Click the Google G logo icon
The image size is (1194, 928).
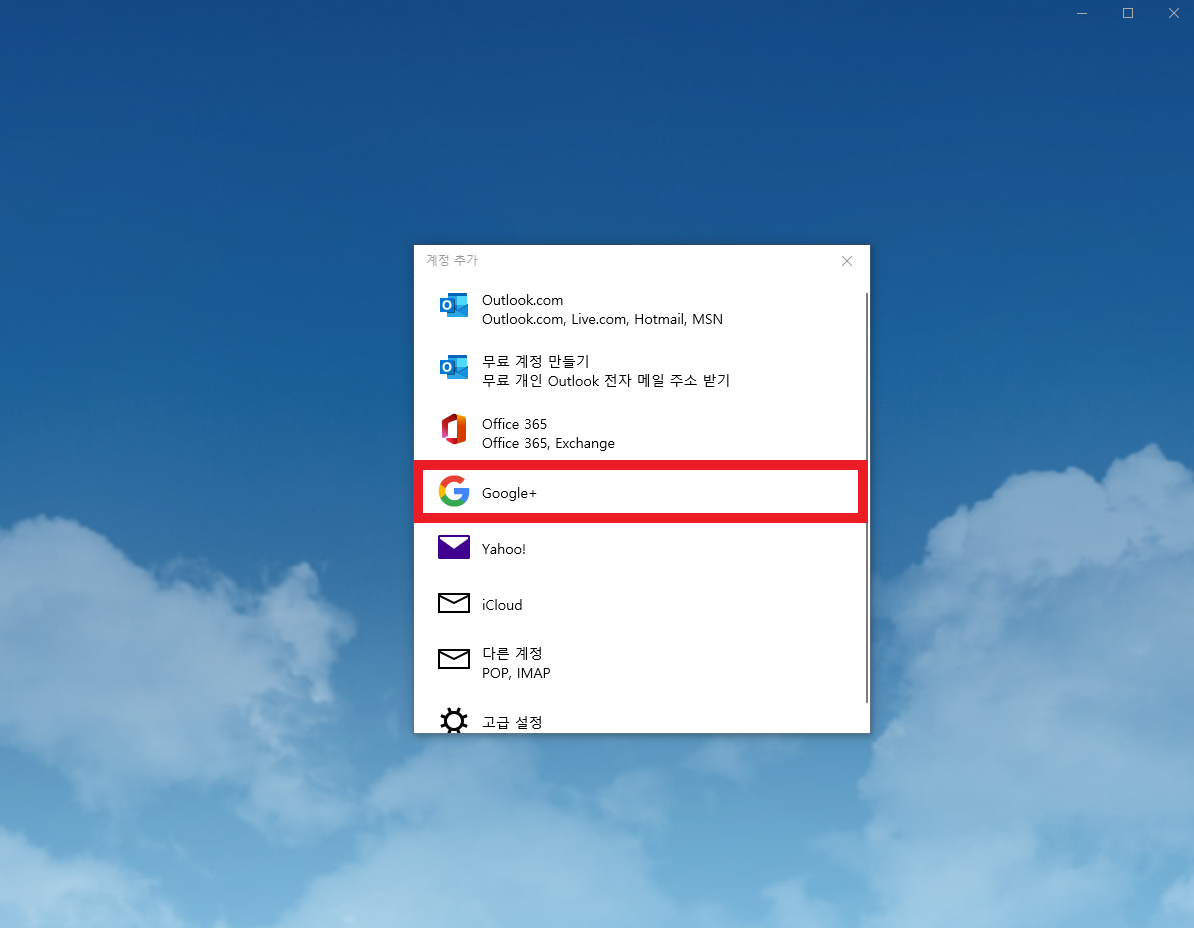454,492
